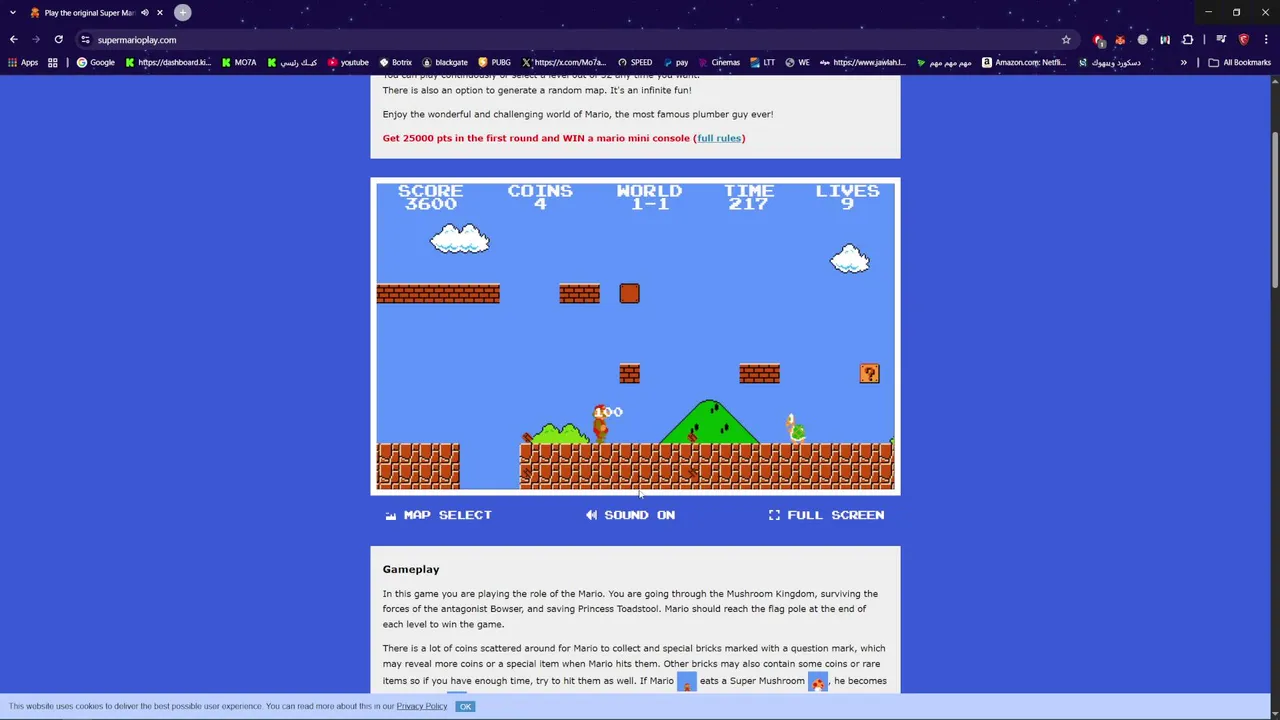Click the red extension with badge
The height and width of the screenshot is (720, 1280).
(x=1099, y=40)
